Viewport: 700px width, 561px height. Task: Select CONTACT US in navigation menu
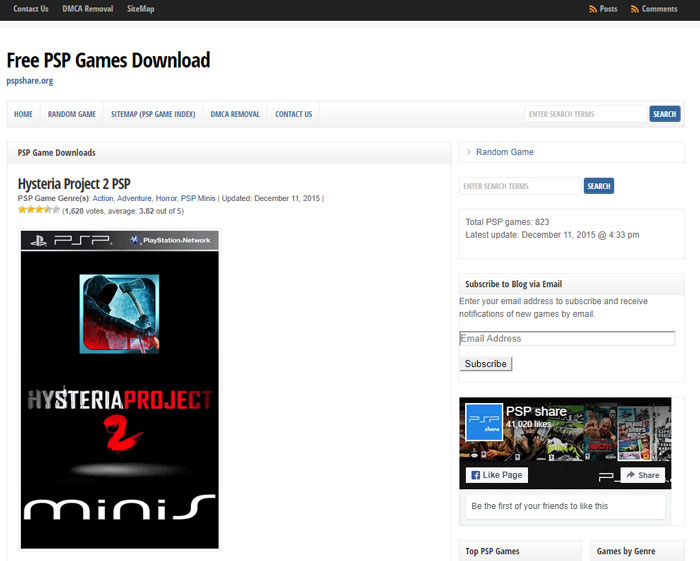293,114
